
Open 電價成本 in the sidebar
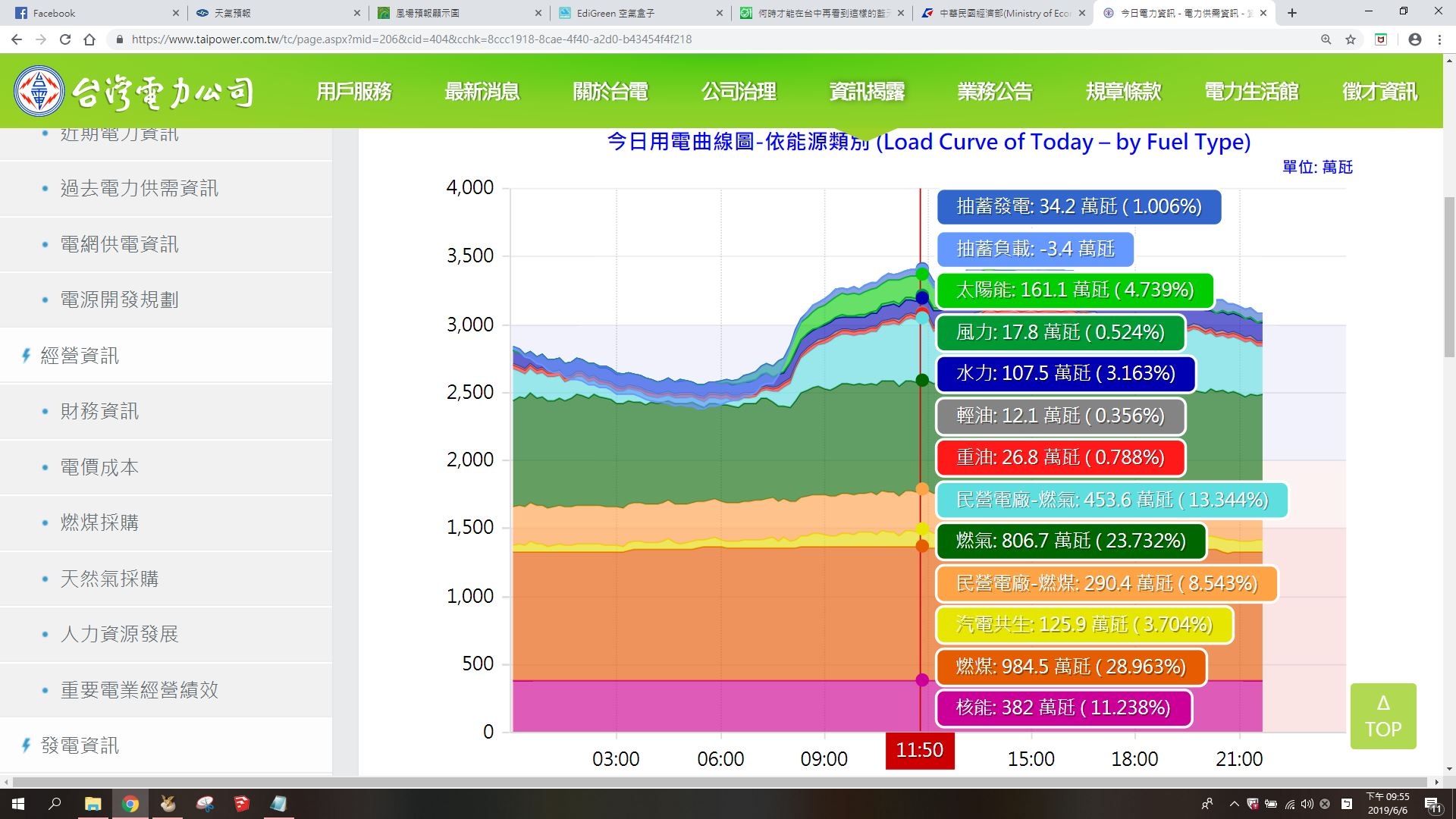pos(166,467)
